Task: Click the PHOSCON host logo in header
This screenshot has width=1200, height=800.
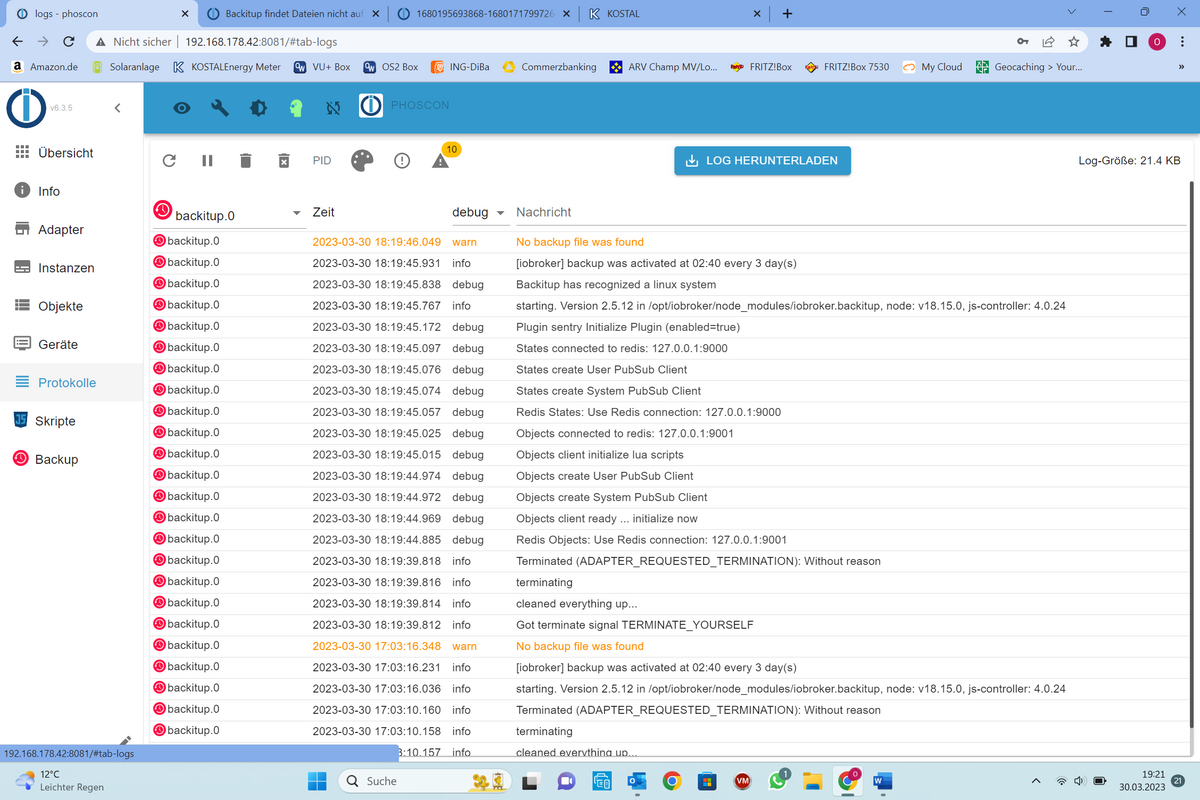Action: pyautogui.click(x=371, y=107)
